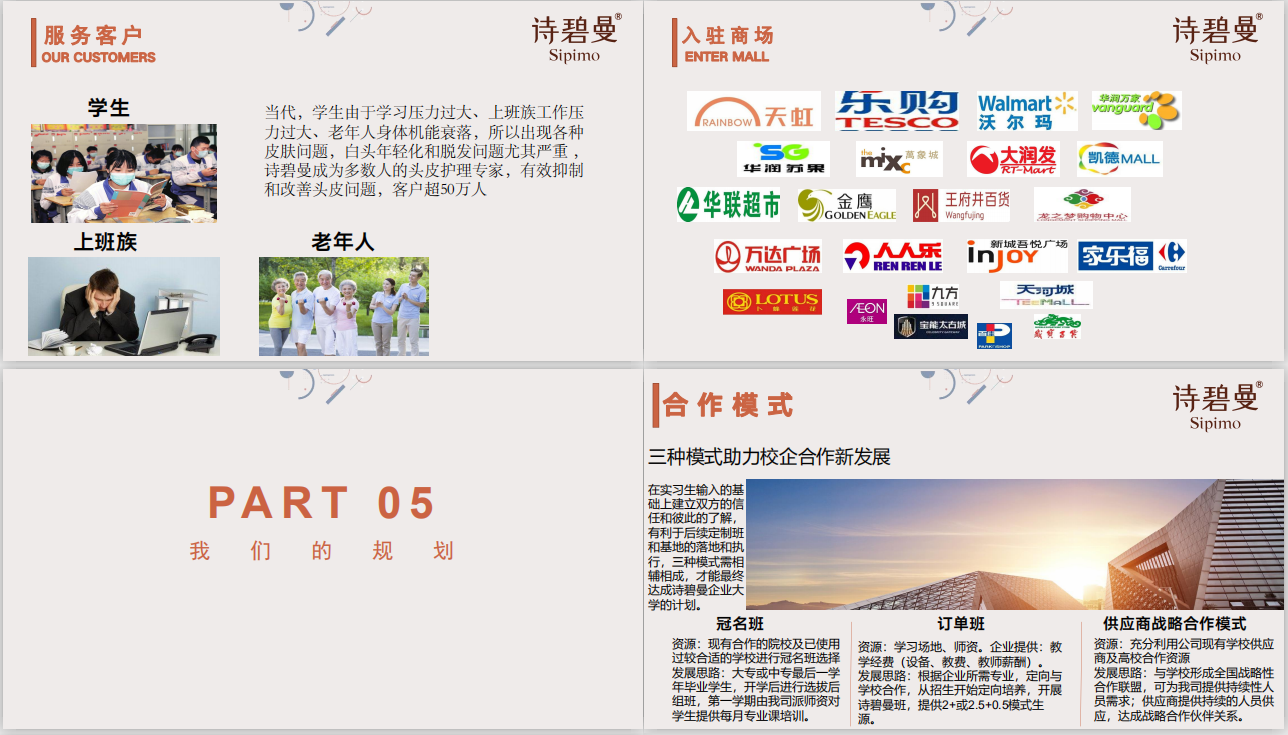
Task: Click the Rainbow 天虹 logo
Action: coord(753,111)
